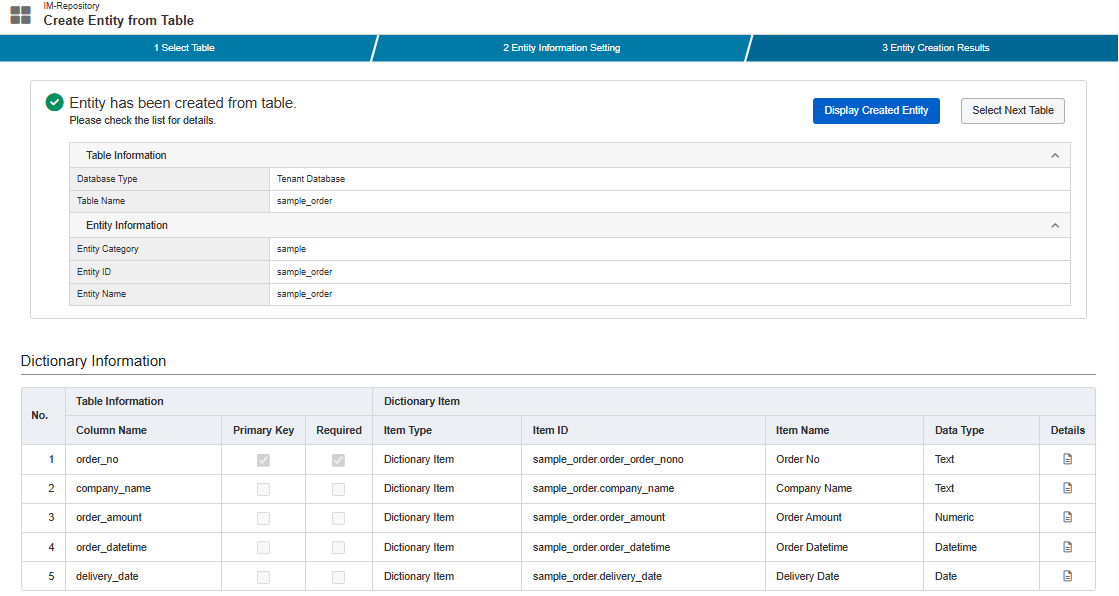Open details icon for order_amount row

(x=1068, y=517)
